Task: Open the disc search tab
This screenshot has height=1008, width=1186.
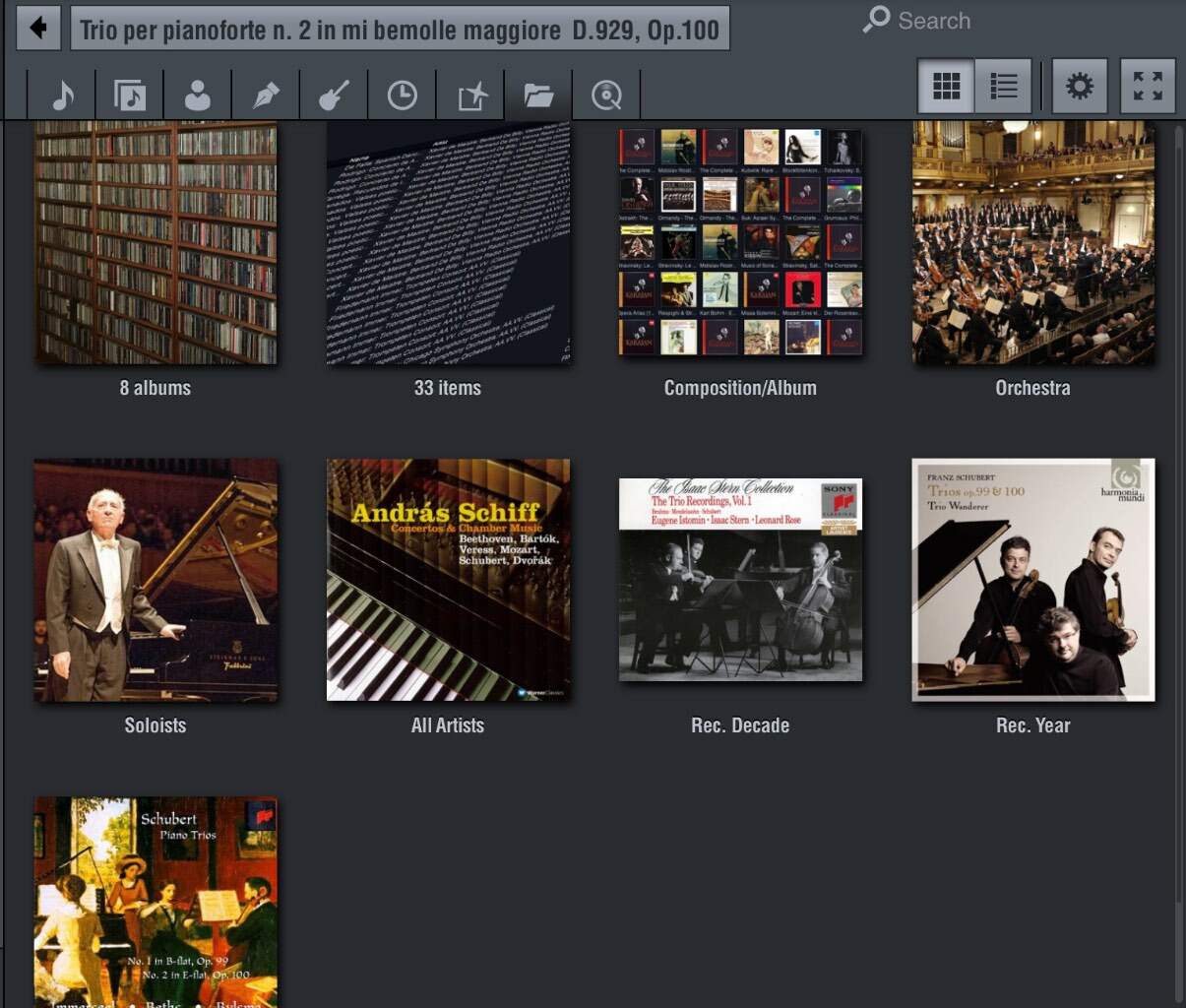Action: (606, 95)
